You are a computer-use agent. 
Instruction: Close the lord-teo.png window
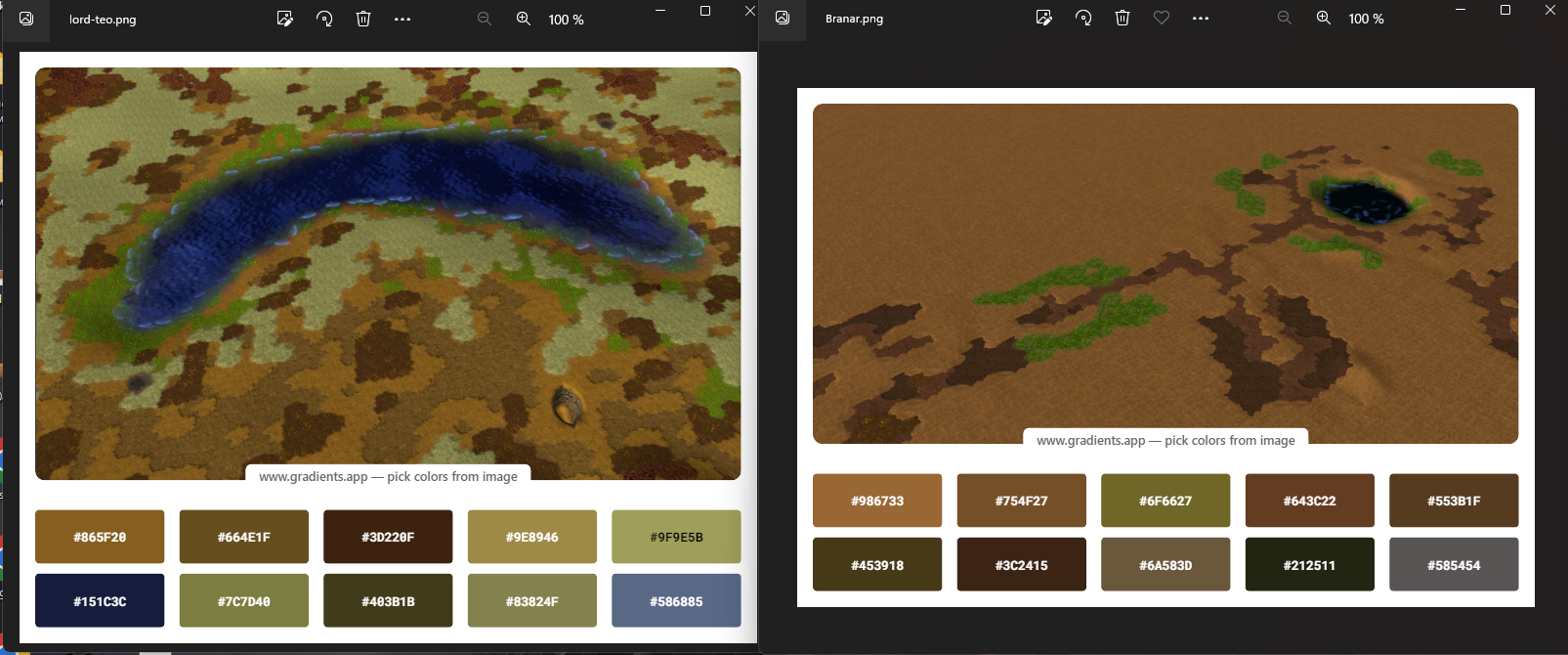pyautogui.click(x=749, y=11)
